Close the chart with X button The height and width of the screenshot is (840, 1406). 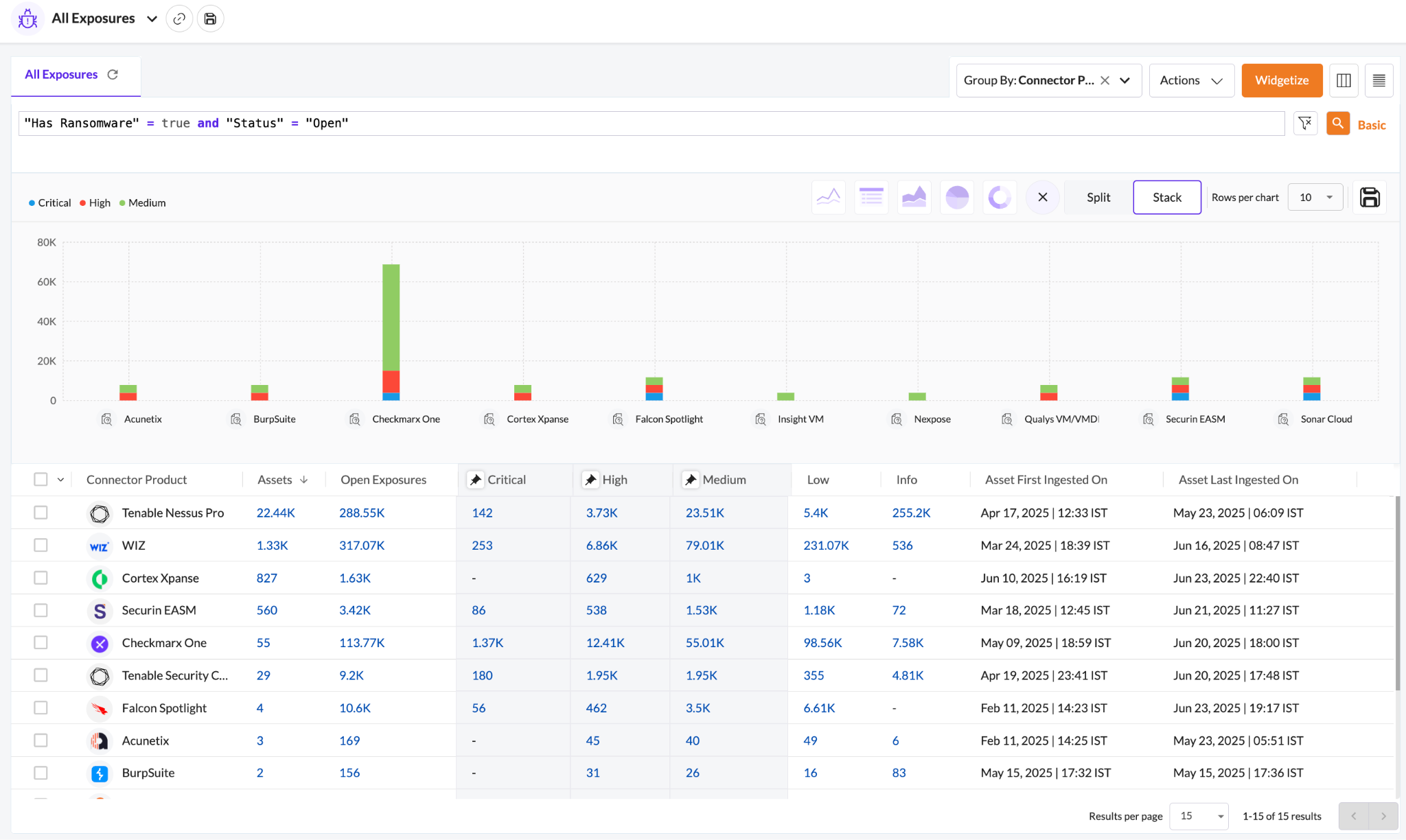pyautogui.click(x=1042, y=198)
